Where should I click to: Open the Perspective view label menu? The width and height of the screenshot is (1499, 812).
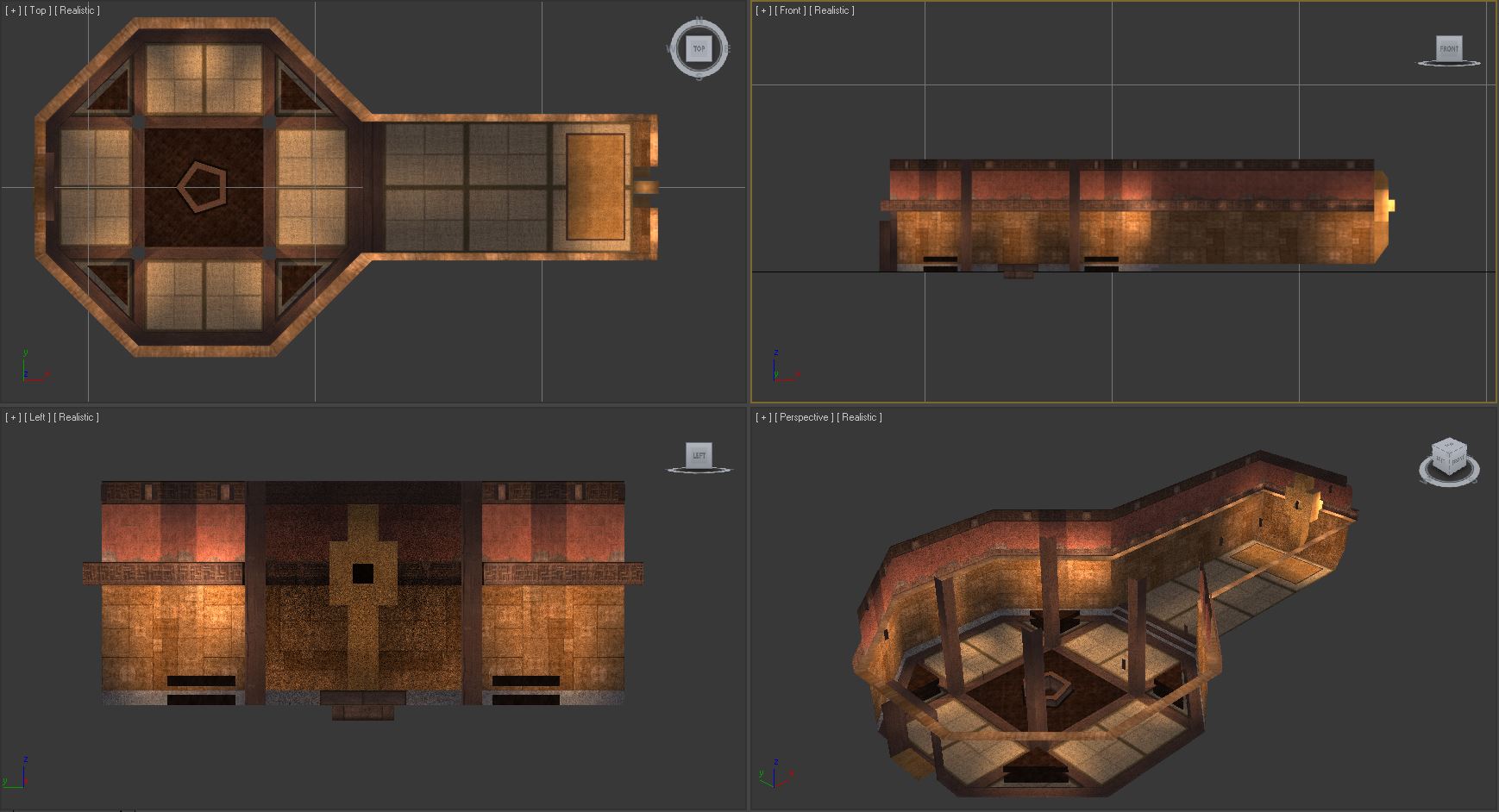(x=805, y=417)
